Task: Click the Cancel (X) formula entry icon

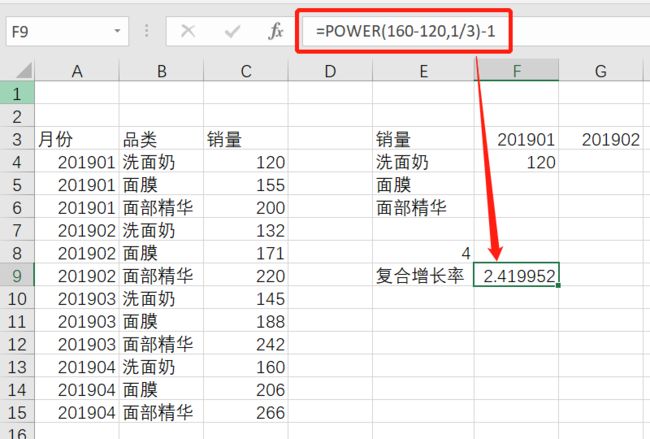Action: pyautogui.click(x=188, y=31)
